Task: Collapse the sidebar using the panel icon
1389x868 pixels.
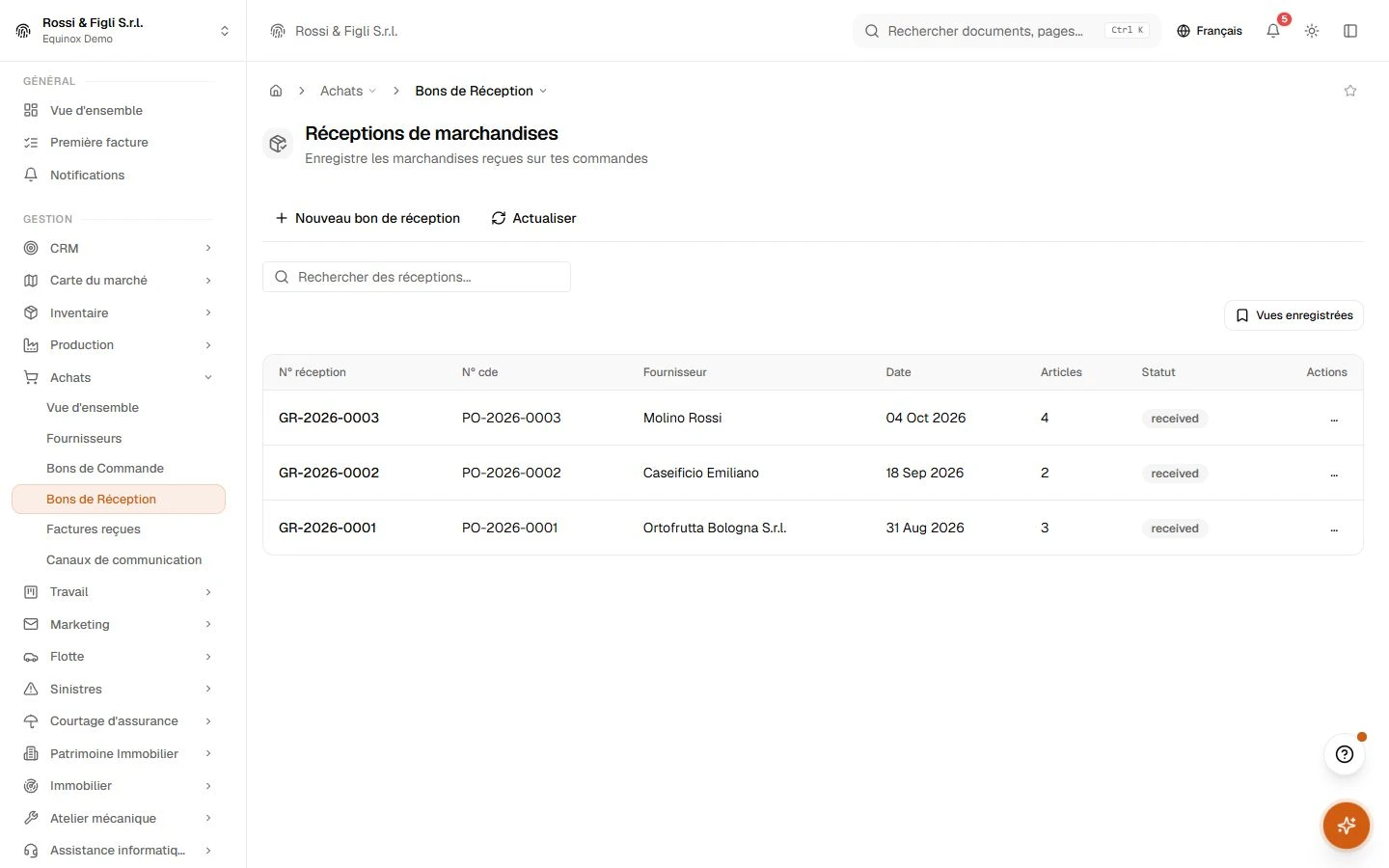Action: click(1350, 31)
